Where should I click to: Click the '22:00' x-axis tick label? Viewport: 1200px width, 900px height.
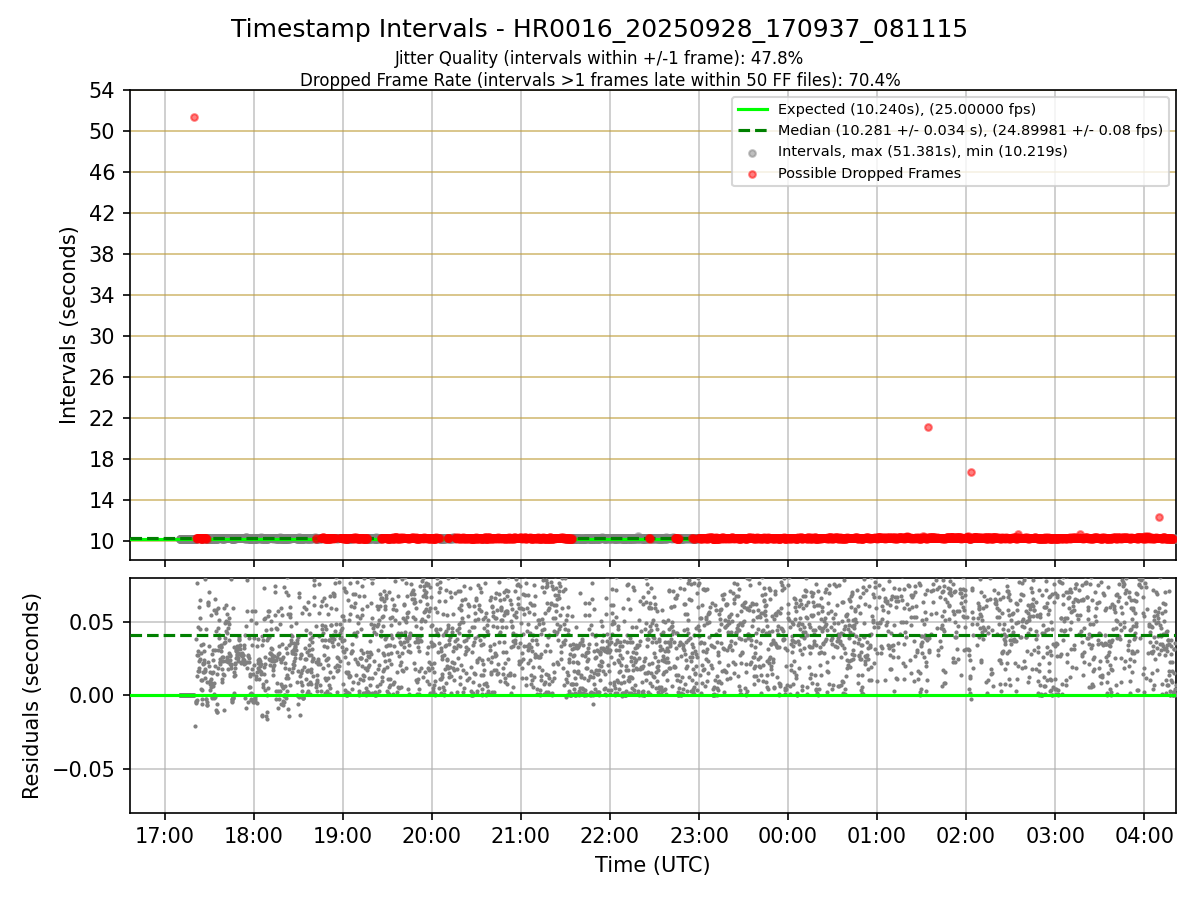tap(609, 836)
